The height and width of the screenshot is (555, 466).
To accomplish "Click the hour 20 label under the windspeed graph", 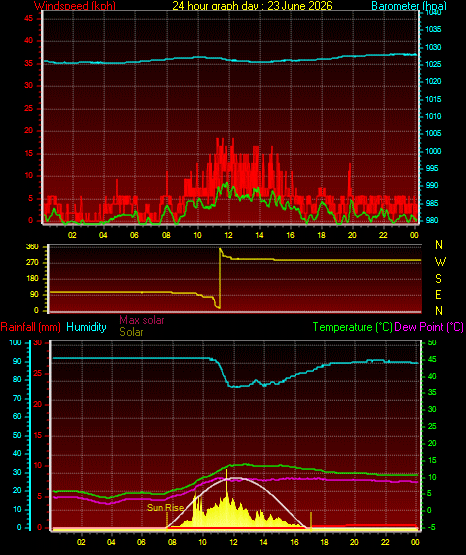I will pos(352,235).
